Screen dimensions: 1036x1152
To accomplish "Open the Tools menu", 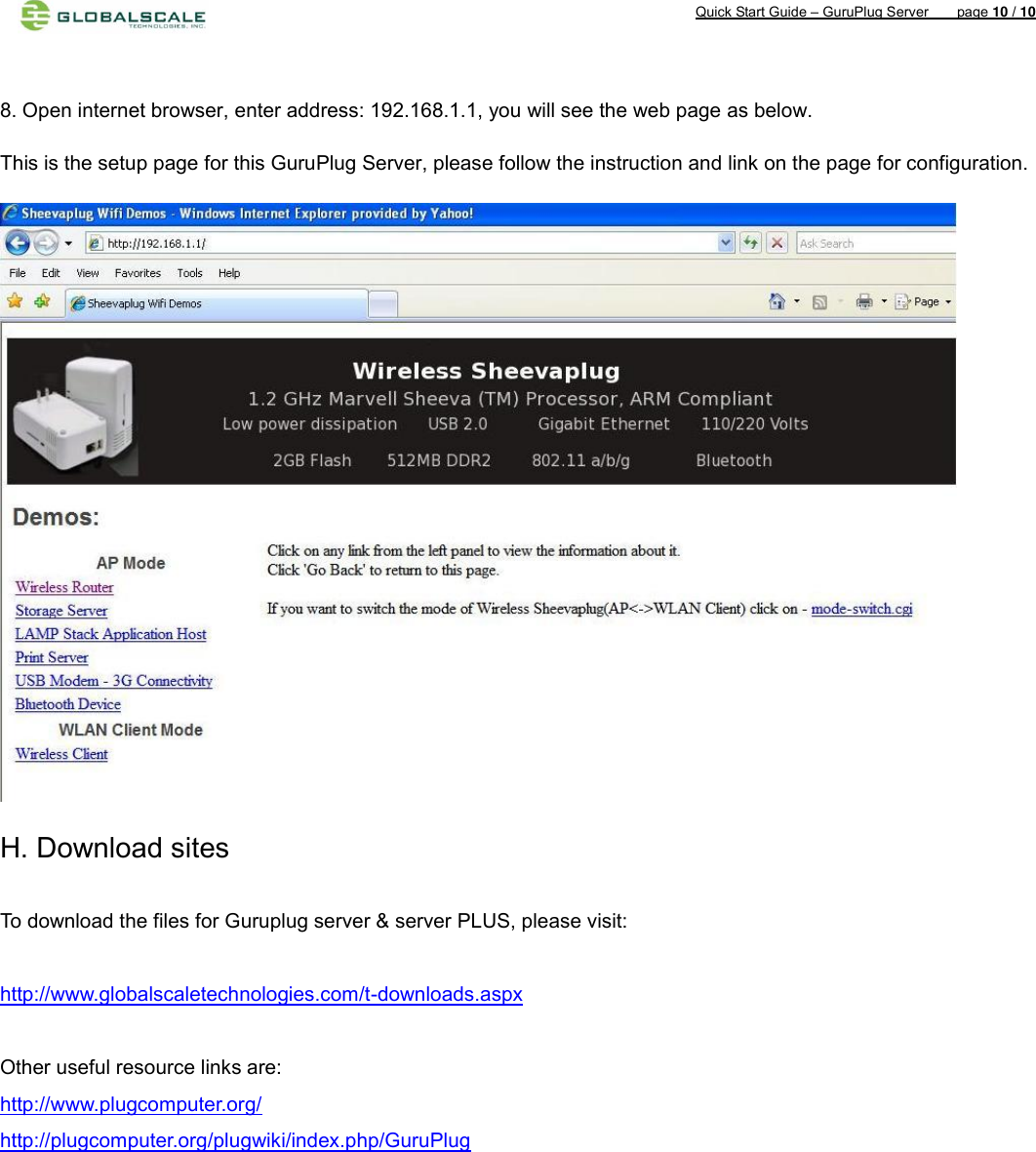I will [x=189, y=273].
